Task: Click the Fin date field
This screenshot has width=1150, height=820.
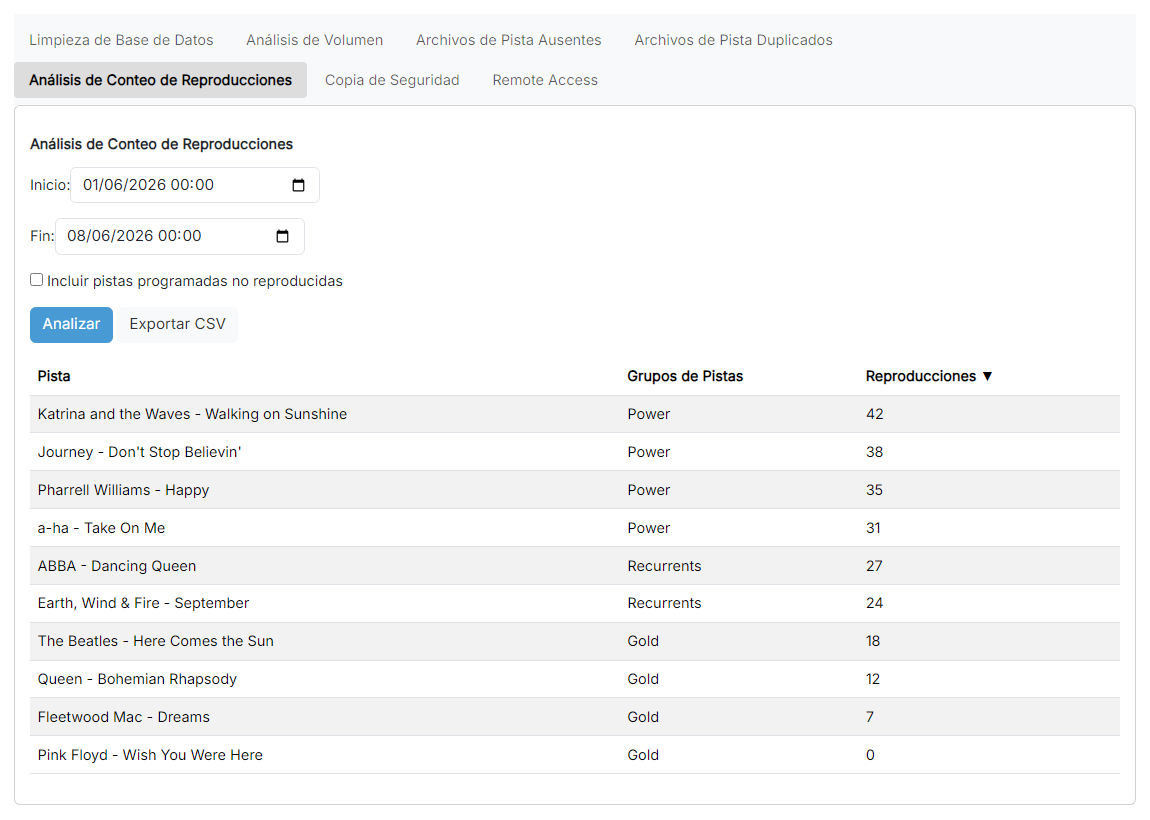Action: [x=180, y=236]
